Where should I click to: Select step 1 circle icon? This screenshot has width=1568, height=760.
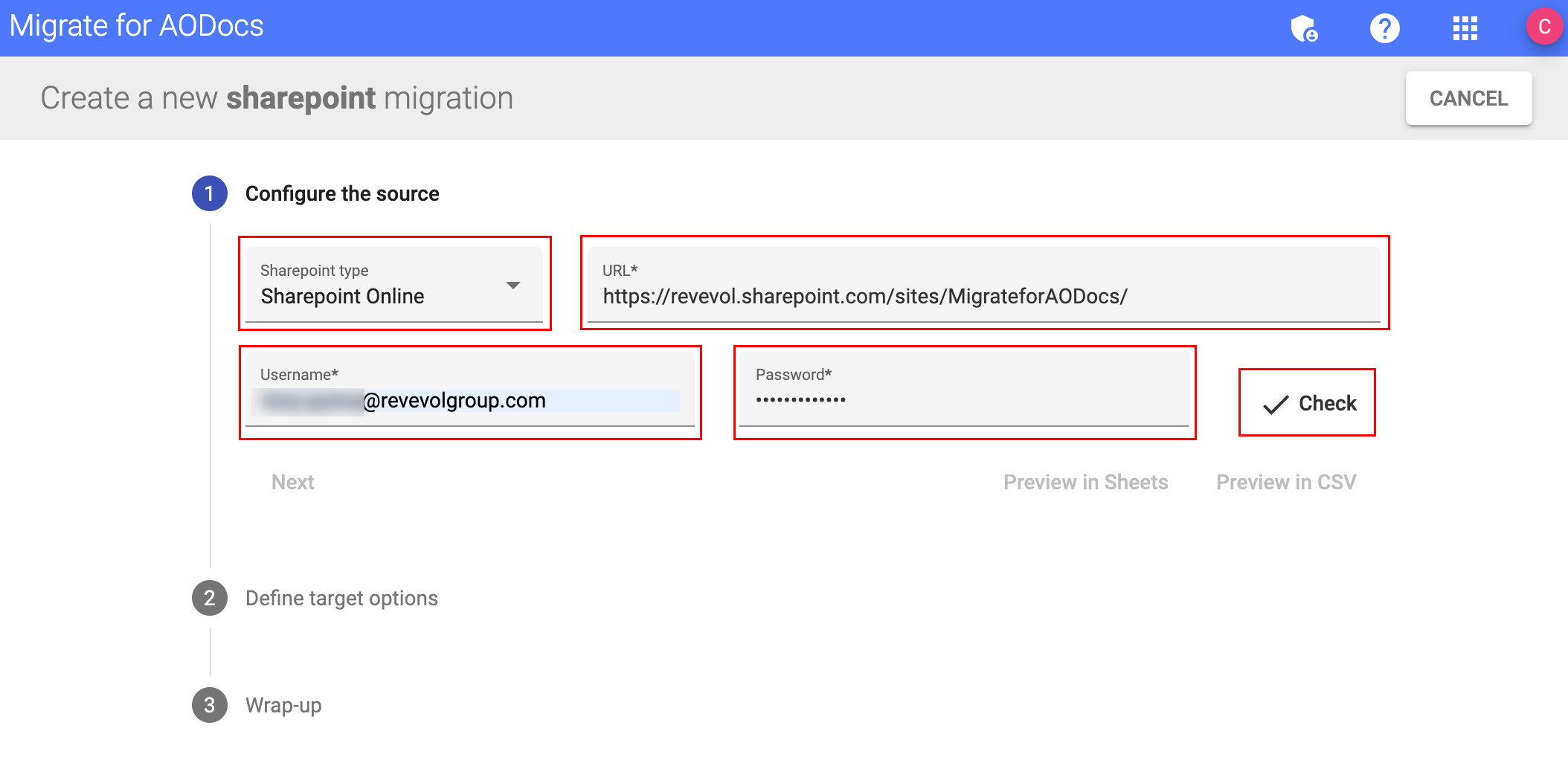(210, 193)
